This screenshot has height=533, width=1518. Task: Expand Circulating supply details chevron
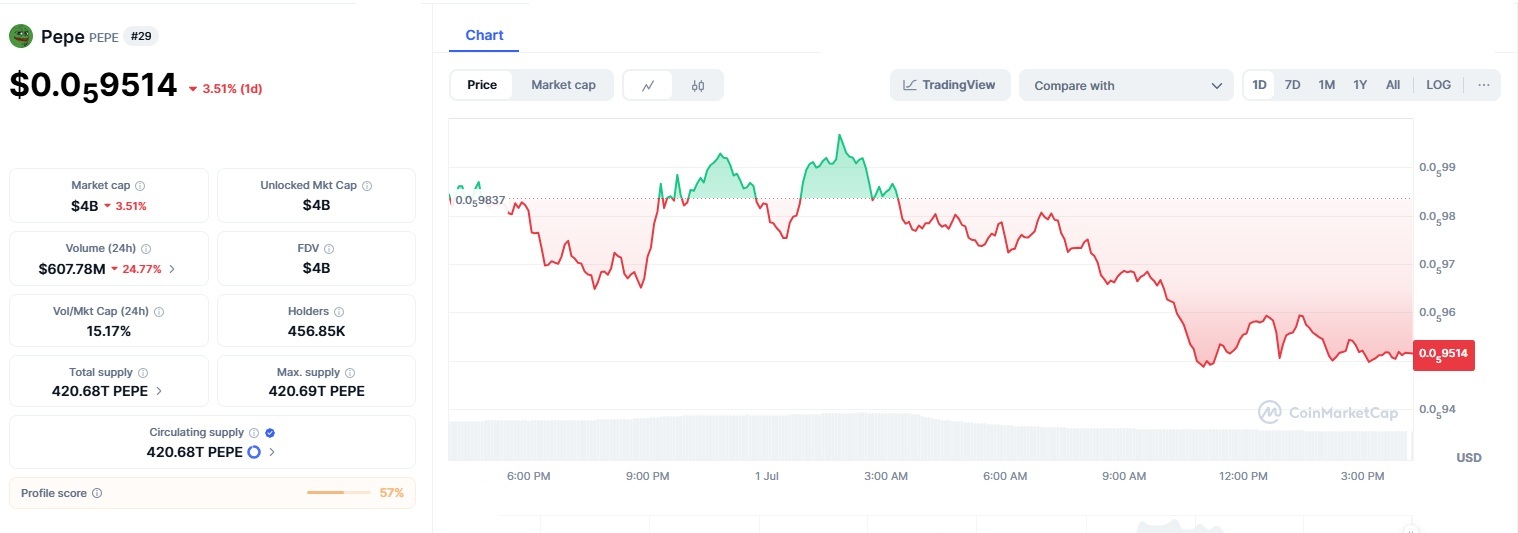click(x=272, y=452)
